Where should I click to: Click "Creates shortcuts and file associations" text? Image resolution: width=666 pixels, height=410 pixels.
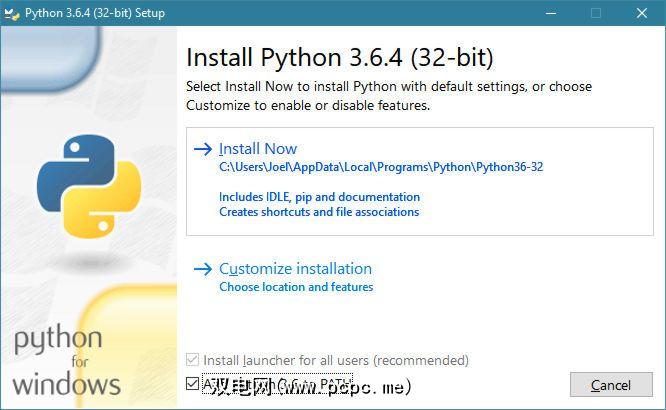319,212
